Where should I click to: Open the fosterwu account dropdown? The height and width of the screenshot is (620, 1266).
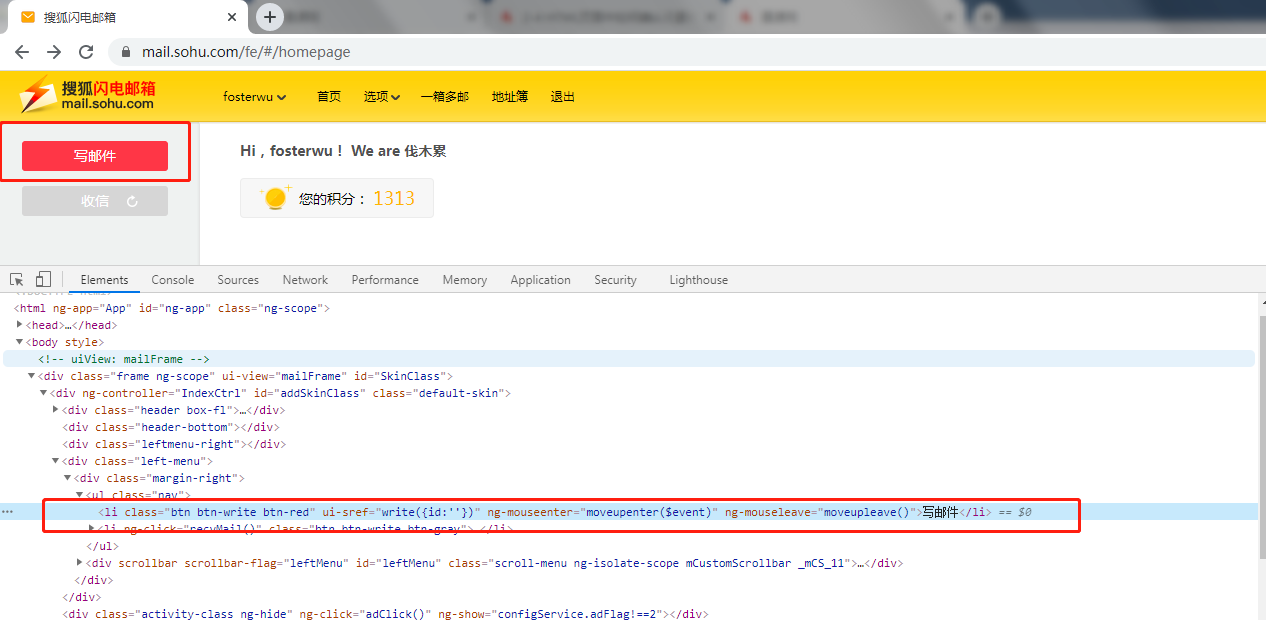tap(254, 97)
